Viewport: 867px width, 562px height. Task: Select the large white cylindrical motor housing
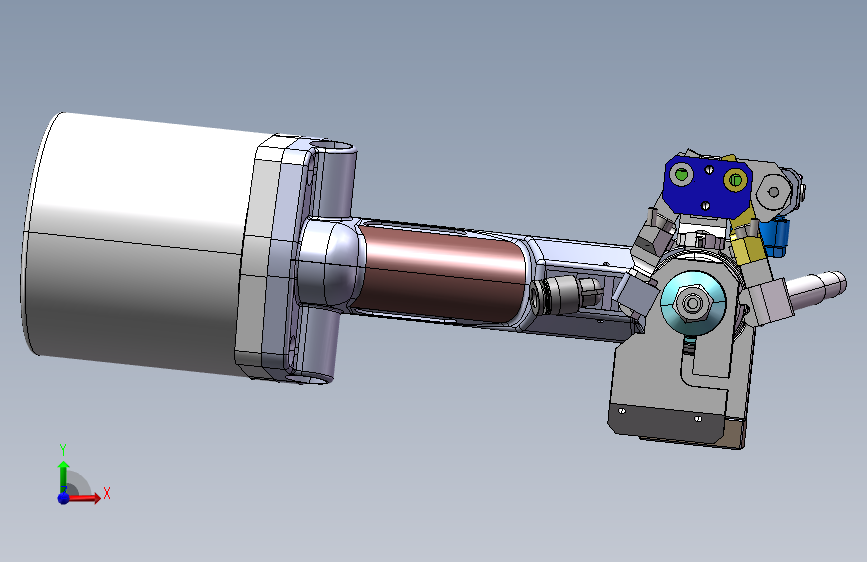tap(138, 243)
